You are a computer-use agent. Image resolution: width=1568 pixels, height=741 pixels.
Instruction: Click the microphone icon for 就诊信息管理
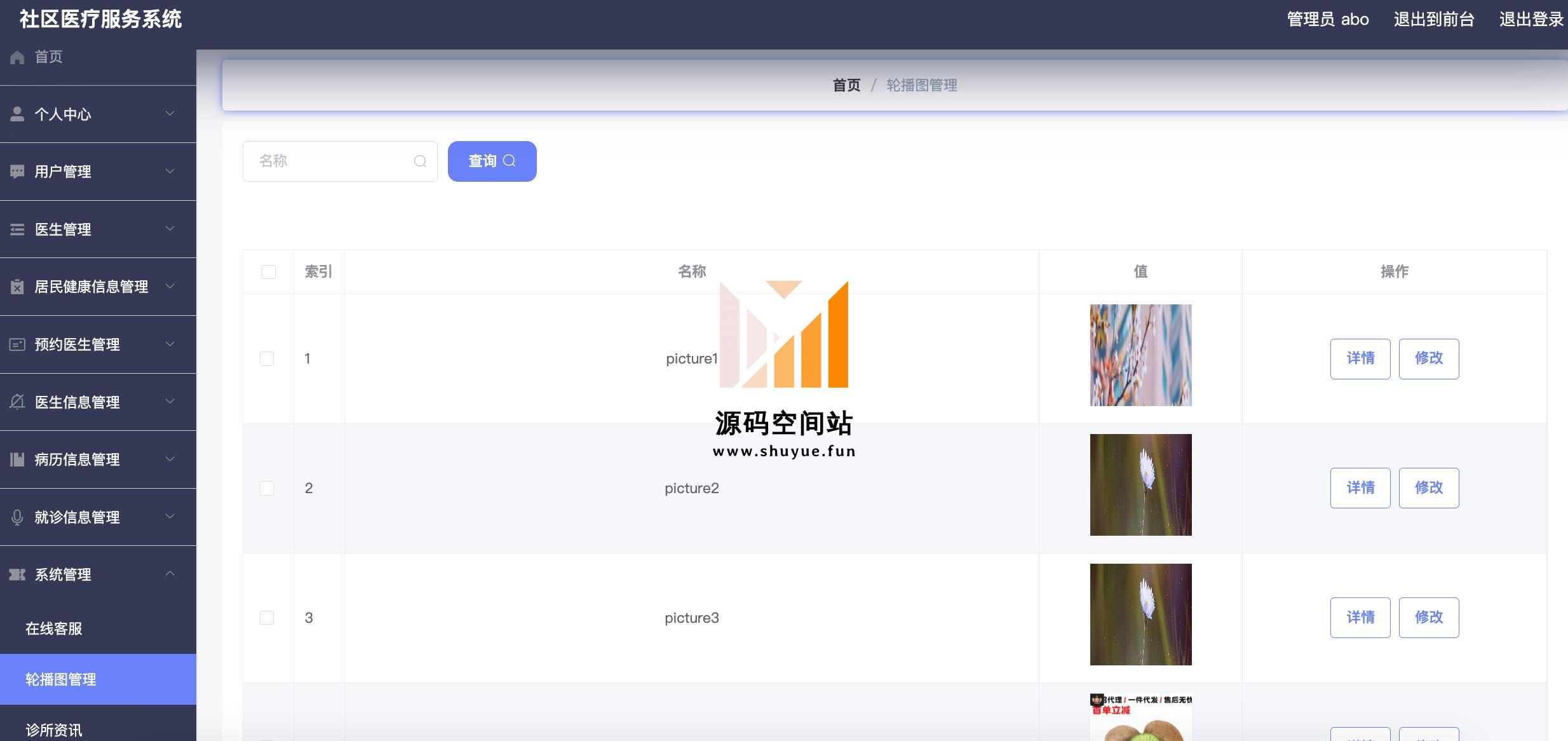click(x=17, y=517)
